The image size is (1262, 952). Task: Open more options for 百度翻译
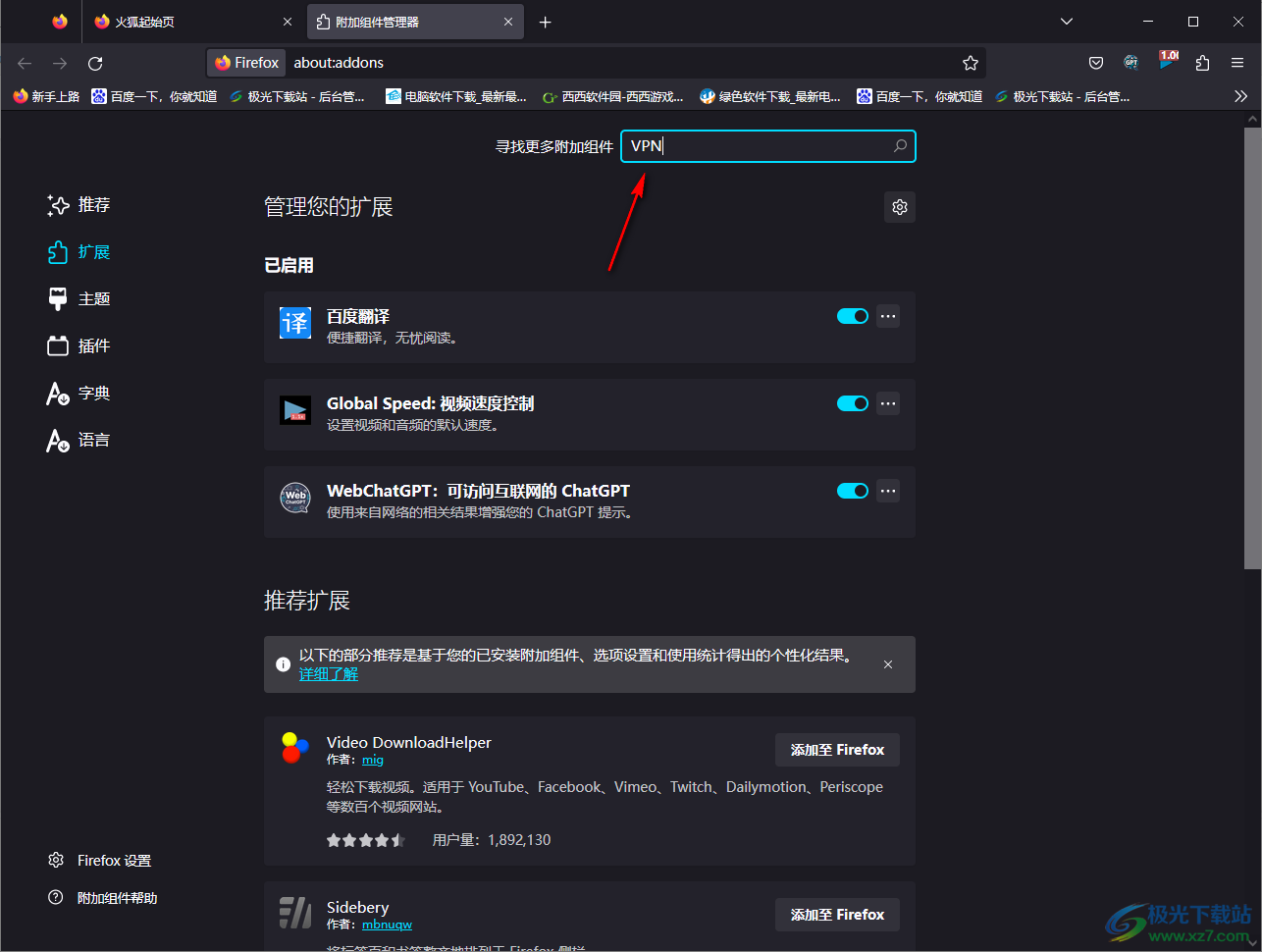pyautogui.click(x=888, y=316)
